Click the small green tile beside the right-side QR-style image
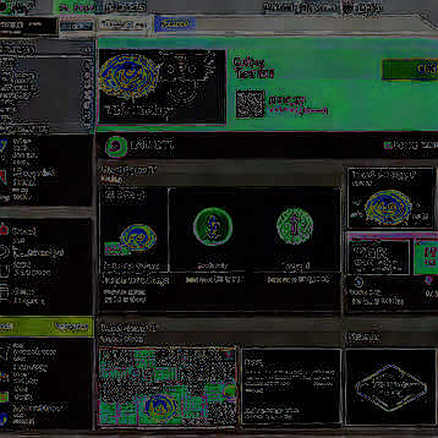Image resolution: width=438 pixels, height=438 pixels. click(427, 256)
